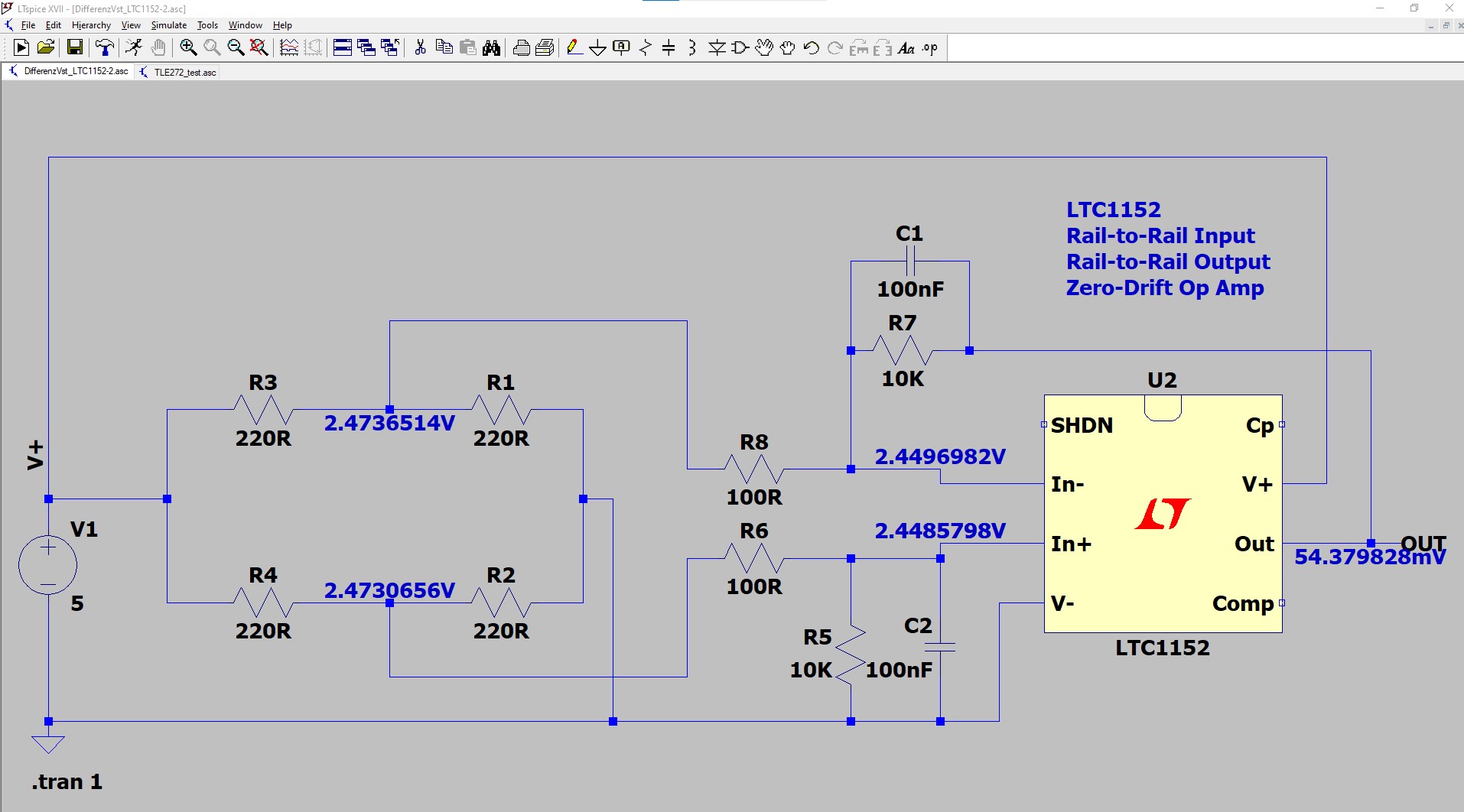Open the Control Panel hammer icon
This screenshot has height=812, width=1464.
coord(104,48)
